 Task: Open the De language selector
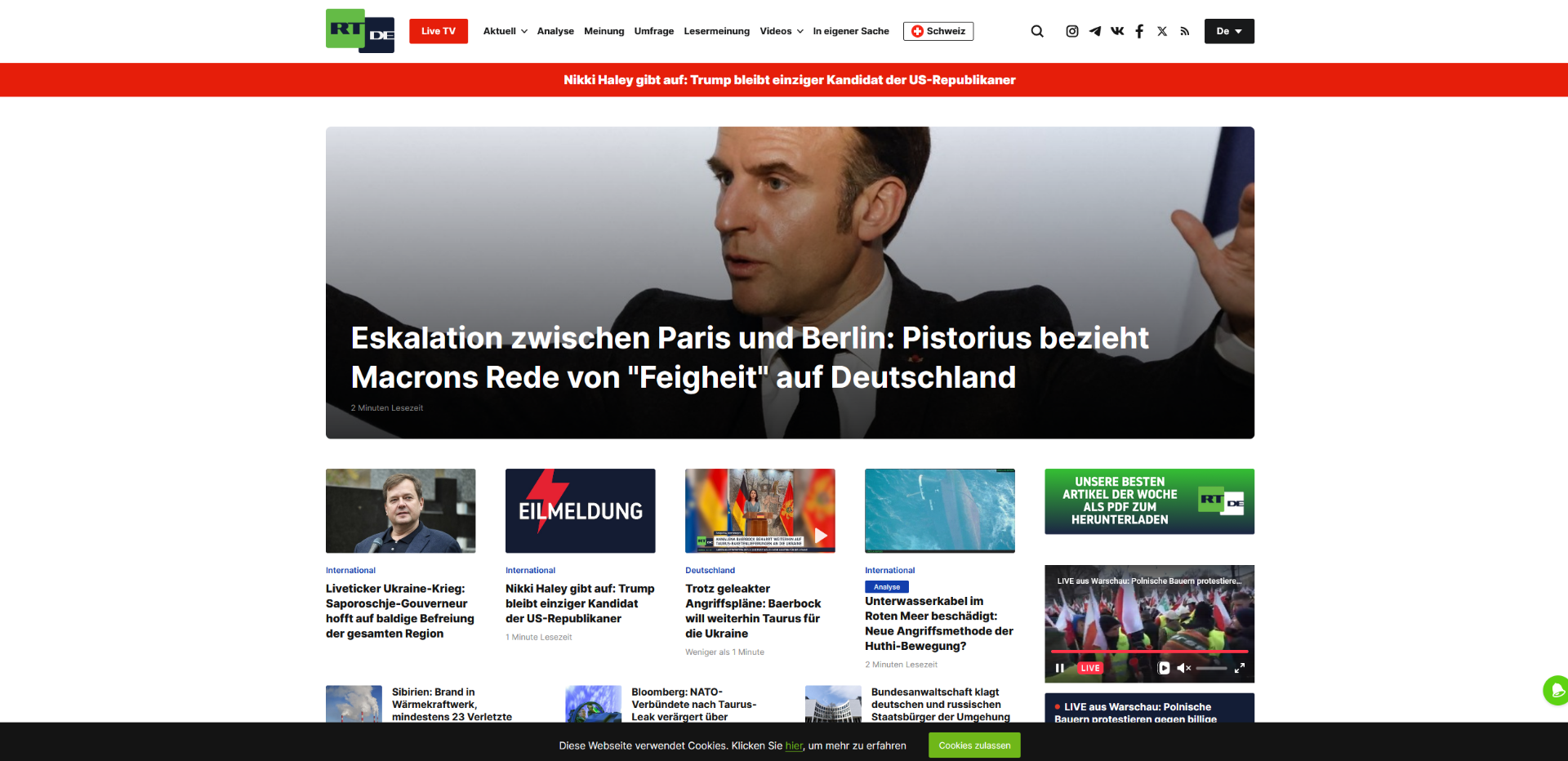tap(1229, 31)
